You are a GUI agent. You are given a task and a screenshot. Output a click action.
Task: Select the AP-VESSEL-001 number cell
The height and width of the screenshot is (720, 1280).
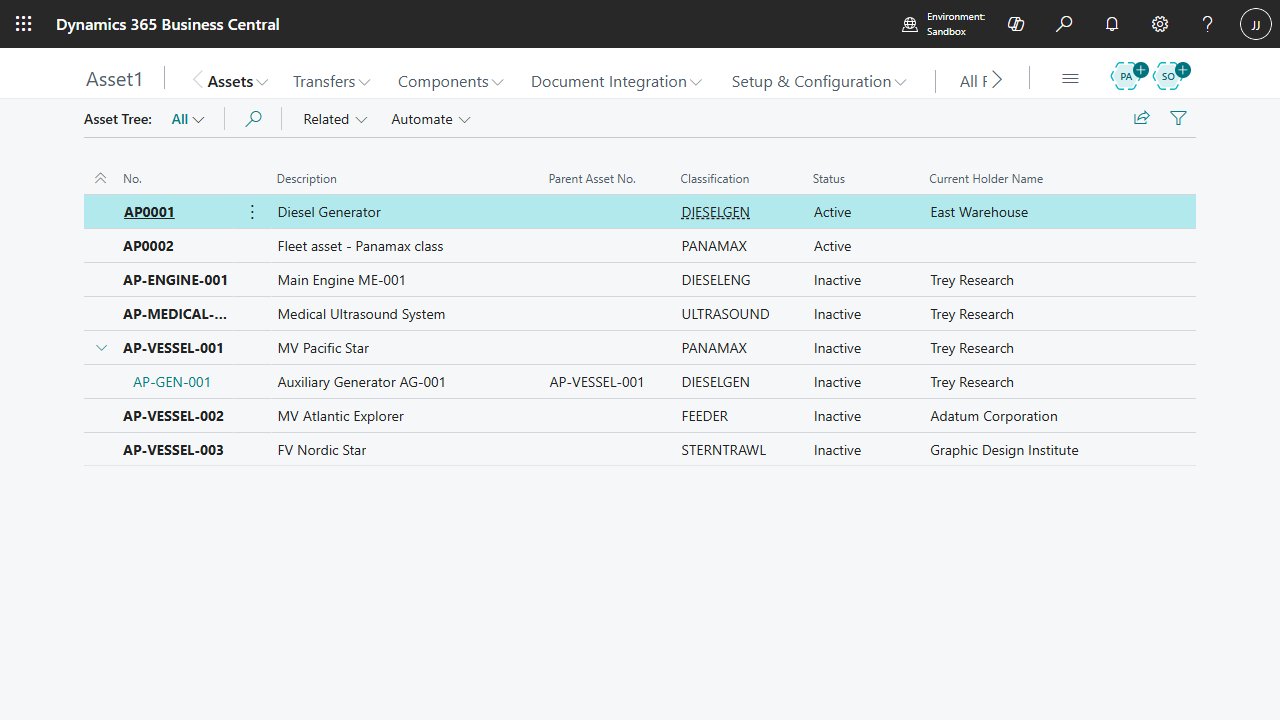(173, 348)
